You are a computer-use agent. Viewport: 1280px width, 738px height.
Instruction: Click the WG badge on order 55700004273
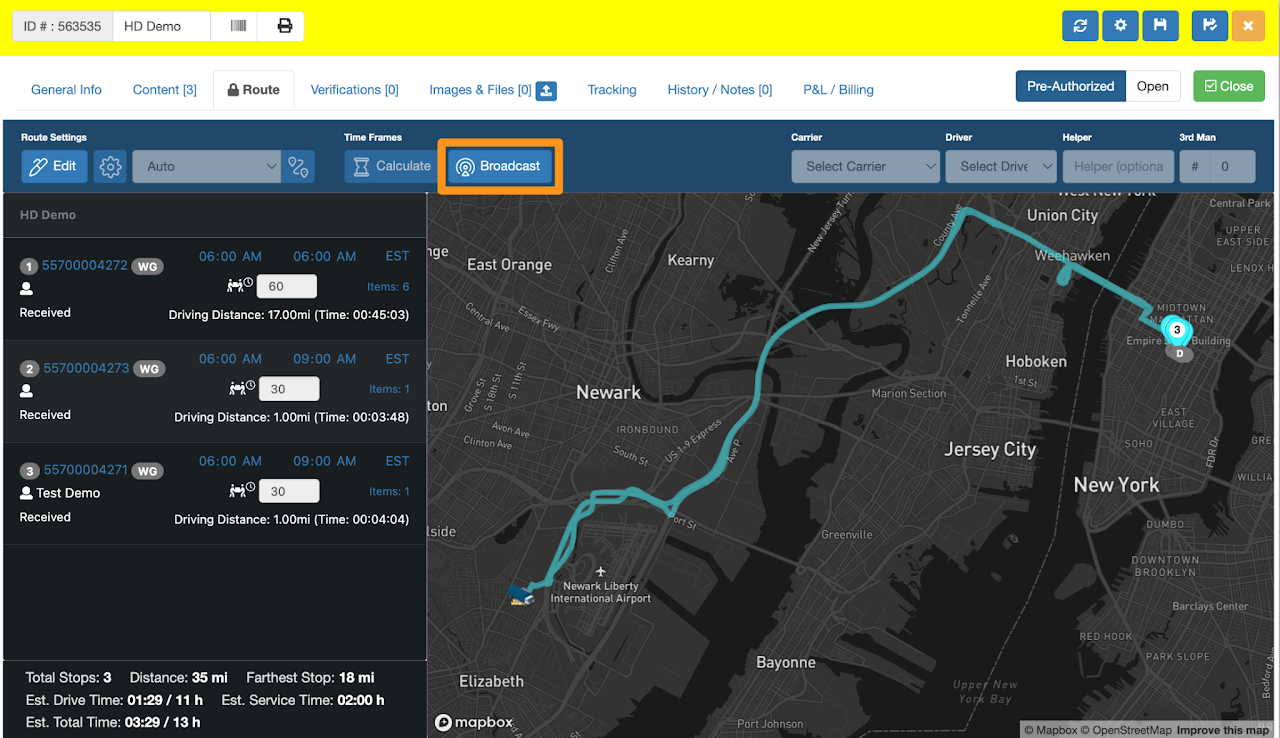coord(149,369)
